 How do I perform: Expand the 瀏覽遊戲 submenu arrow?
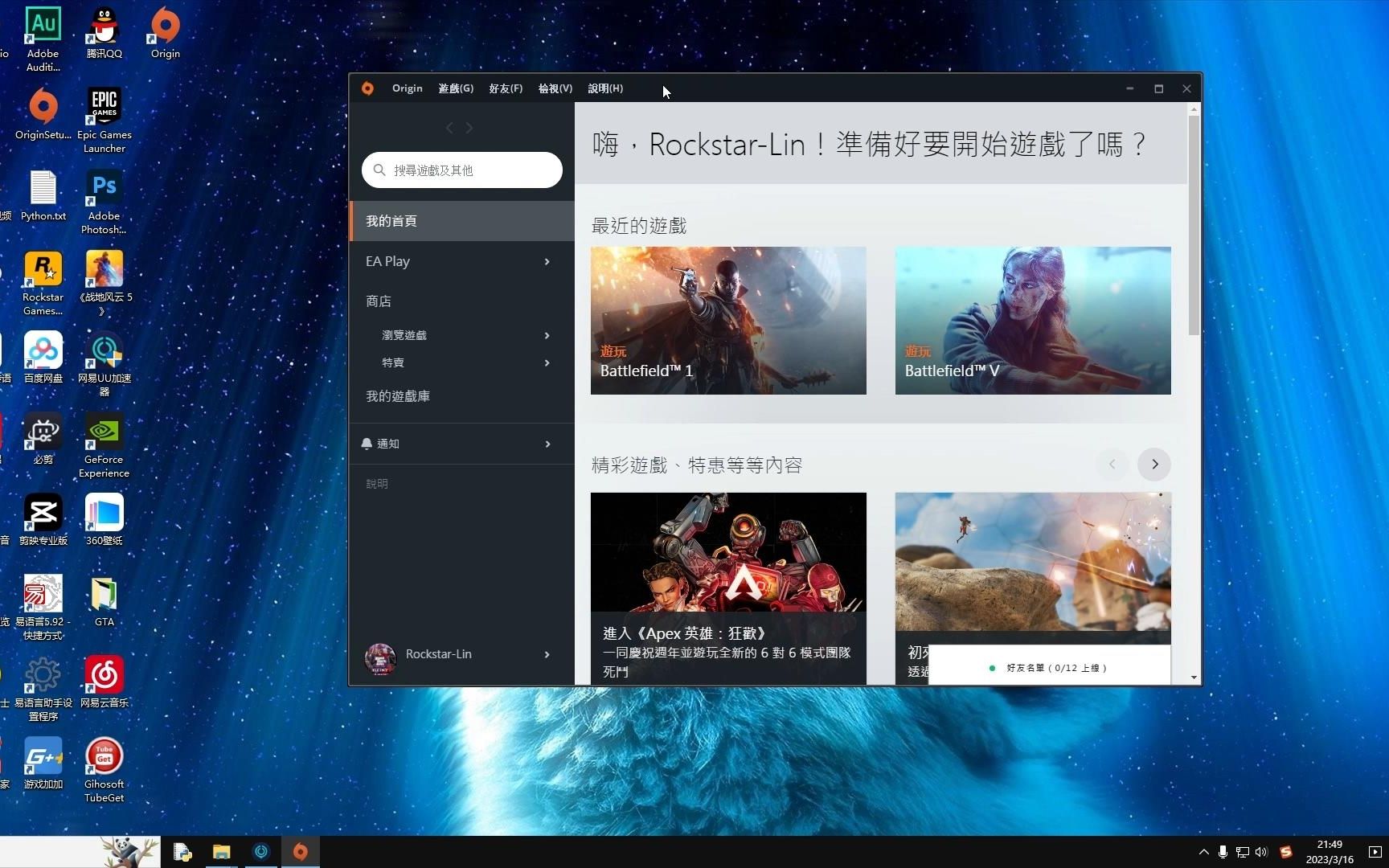click(547, 335)
